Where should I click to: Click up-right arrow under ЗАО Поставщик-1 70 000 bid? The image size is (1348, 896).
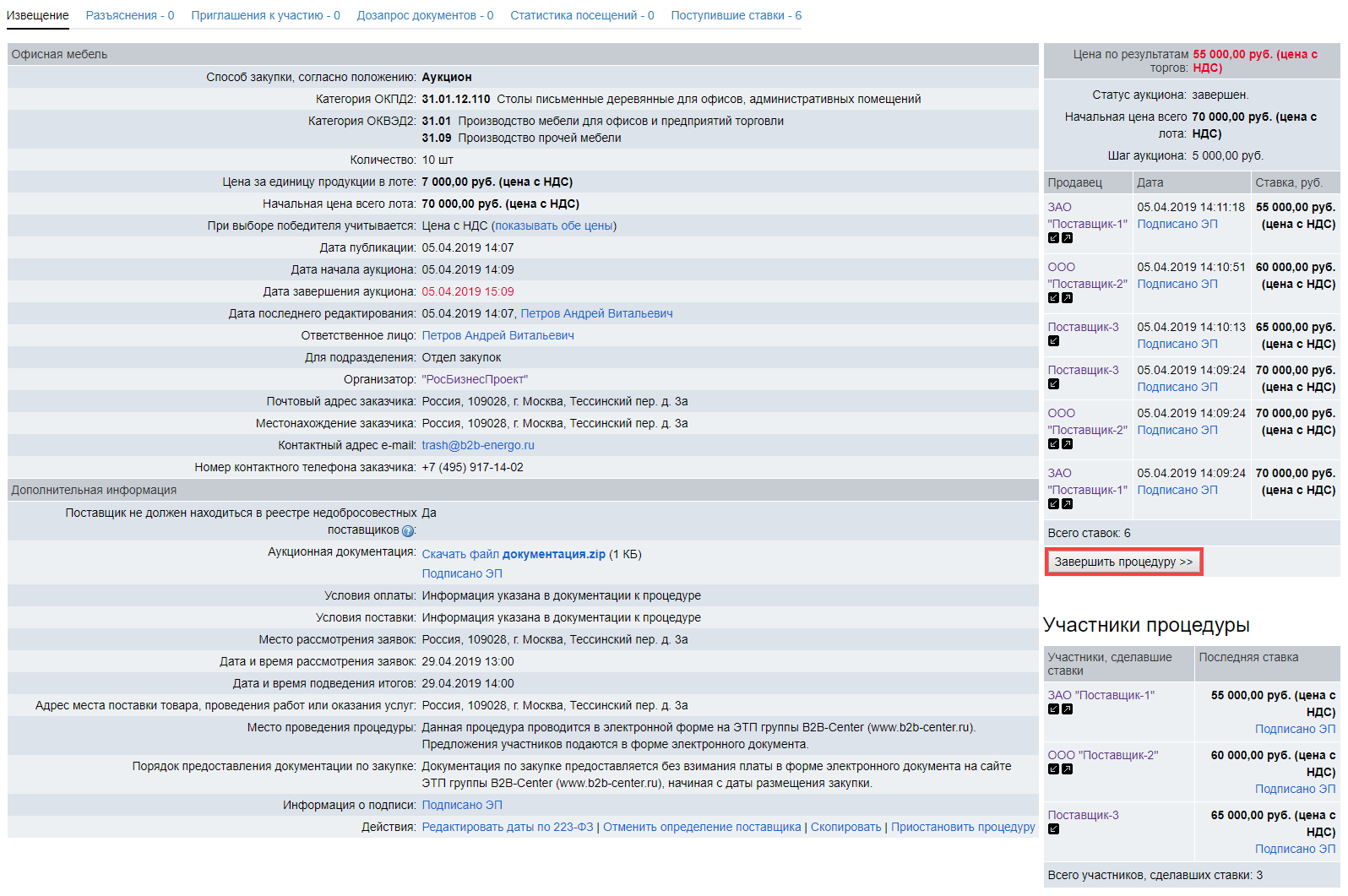[x=1067, y=504]
